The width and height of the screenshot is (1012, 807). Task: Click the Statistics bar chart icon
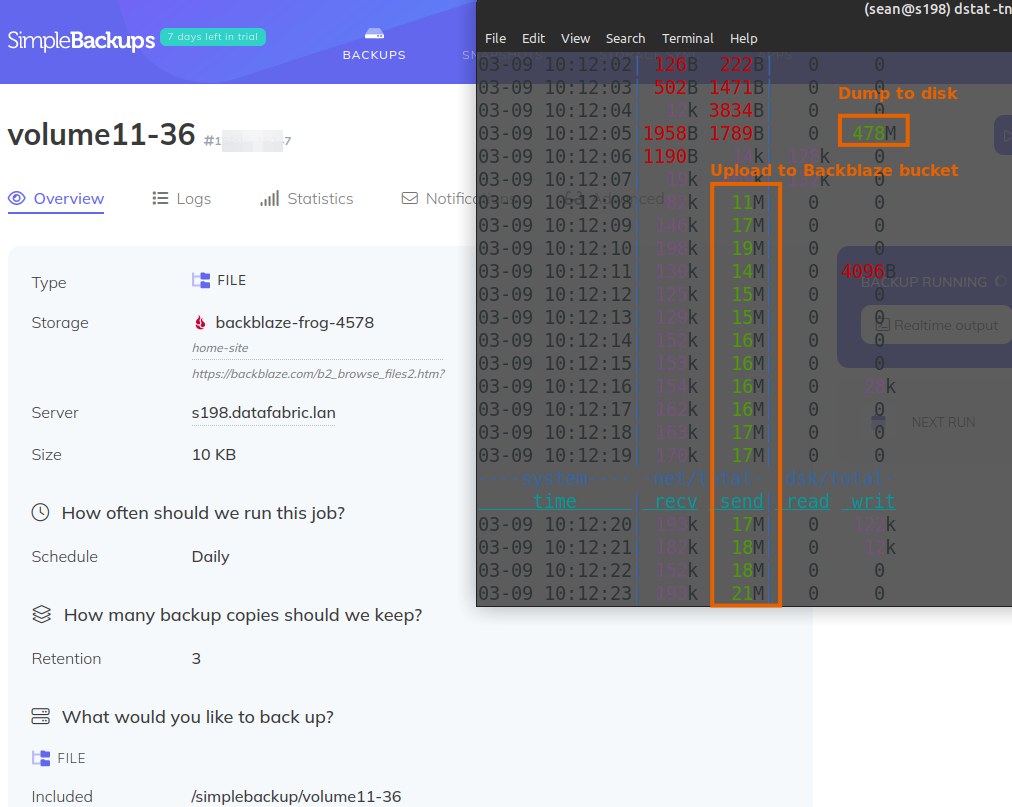pos(270,198)
